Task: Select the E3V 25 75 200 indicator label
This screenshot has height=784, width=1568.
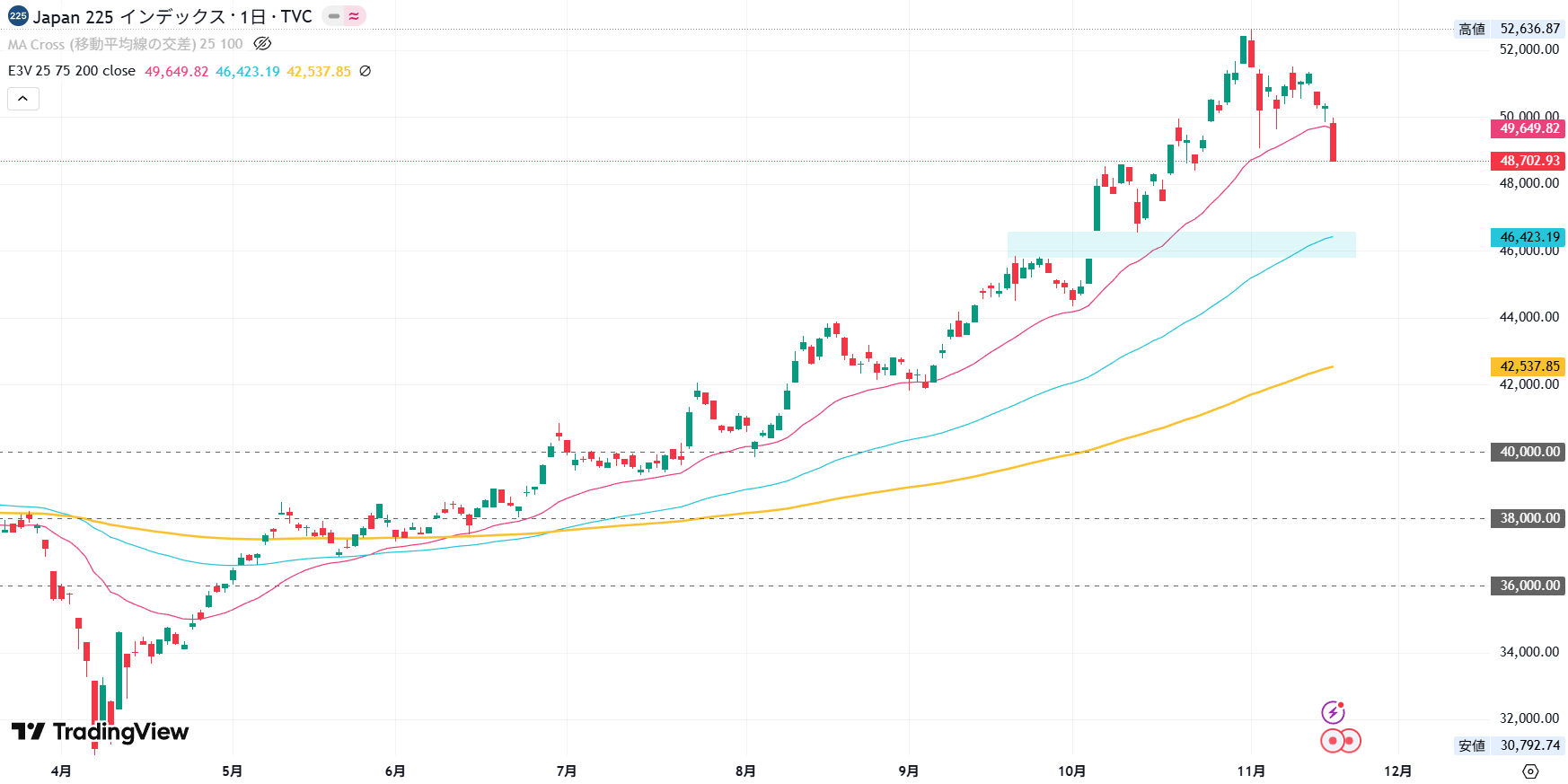Action: pos(72,71)
